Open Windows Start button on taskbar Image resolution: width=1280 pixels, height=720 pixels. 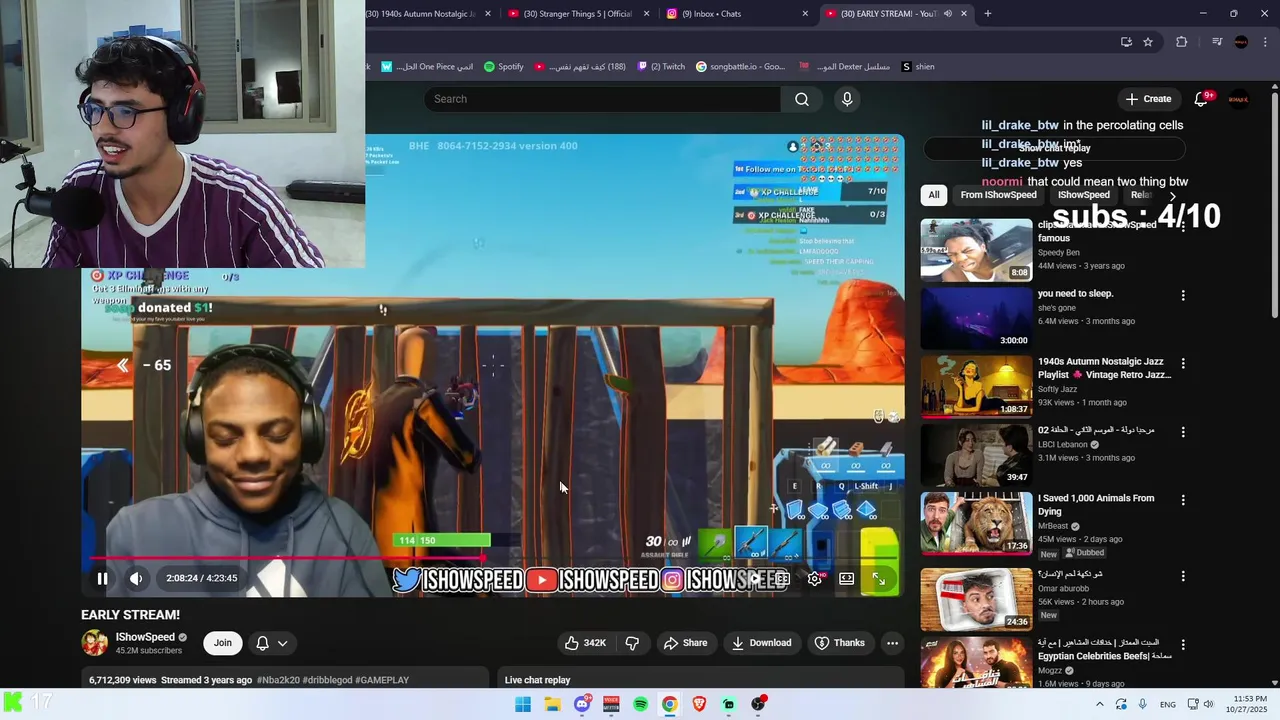523,704
